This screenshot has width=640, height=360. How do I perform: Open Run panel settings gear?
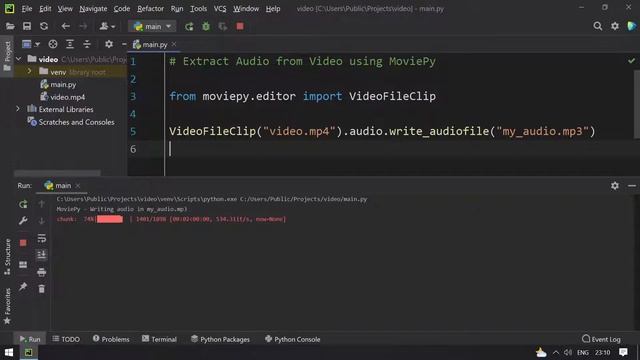tap(615, 186)
